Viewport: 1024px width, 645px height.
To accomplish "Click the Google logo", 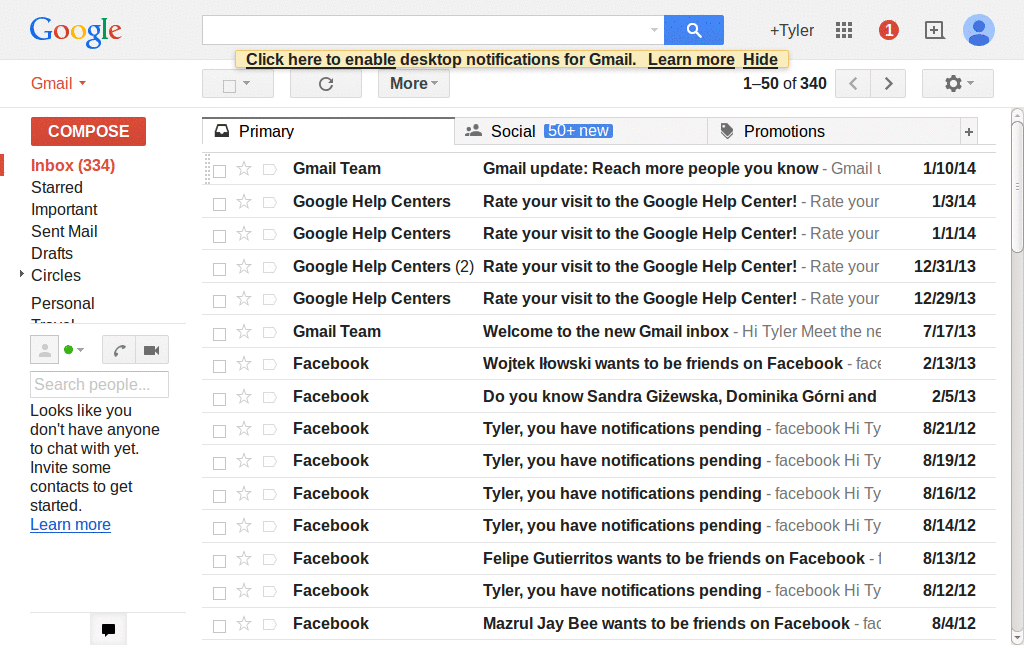I will click(x=76, y=31).
